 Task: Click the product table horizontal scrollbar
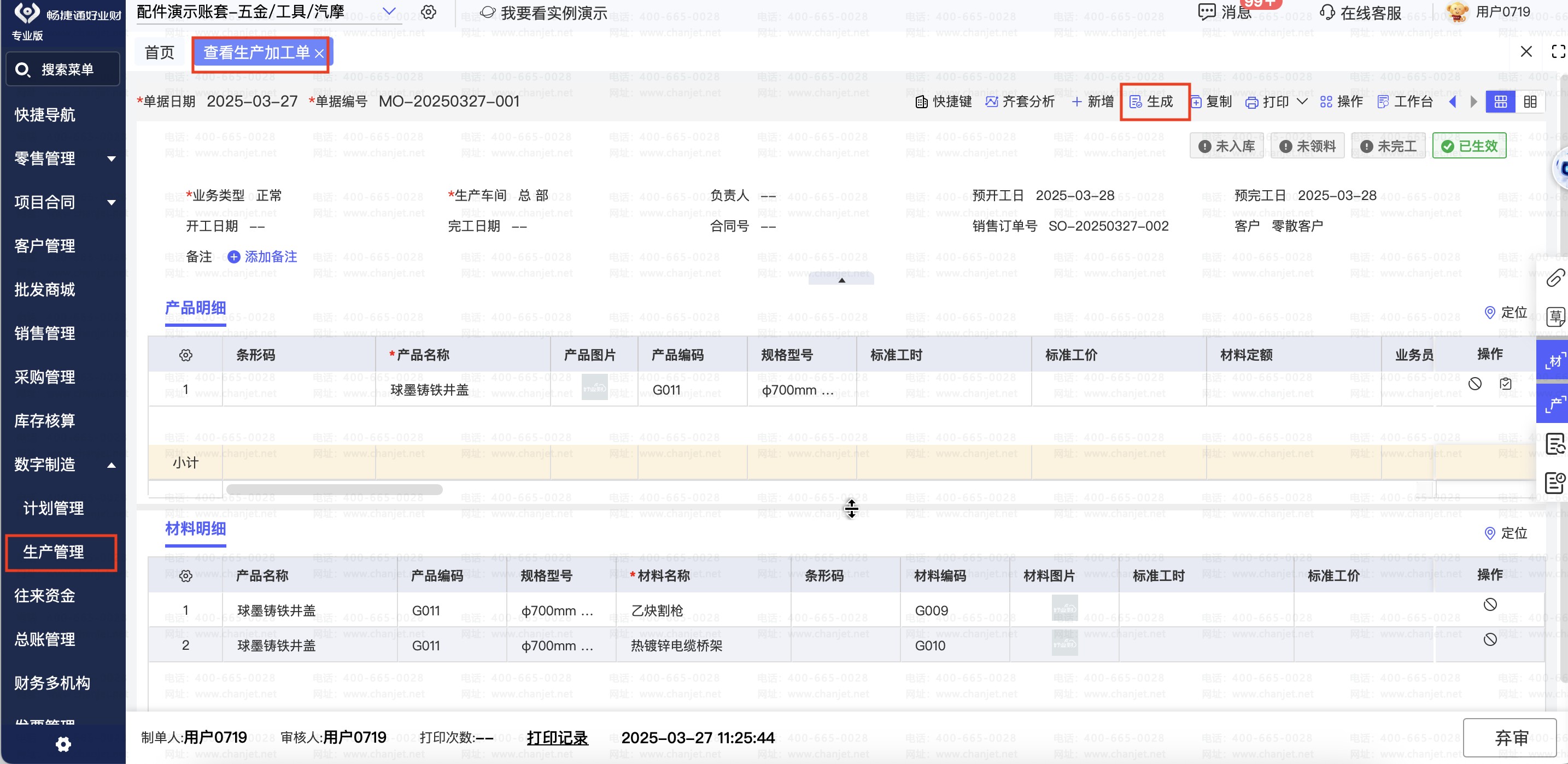(x=334, y=489)
